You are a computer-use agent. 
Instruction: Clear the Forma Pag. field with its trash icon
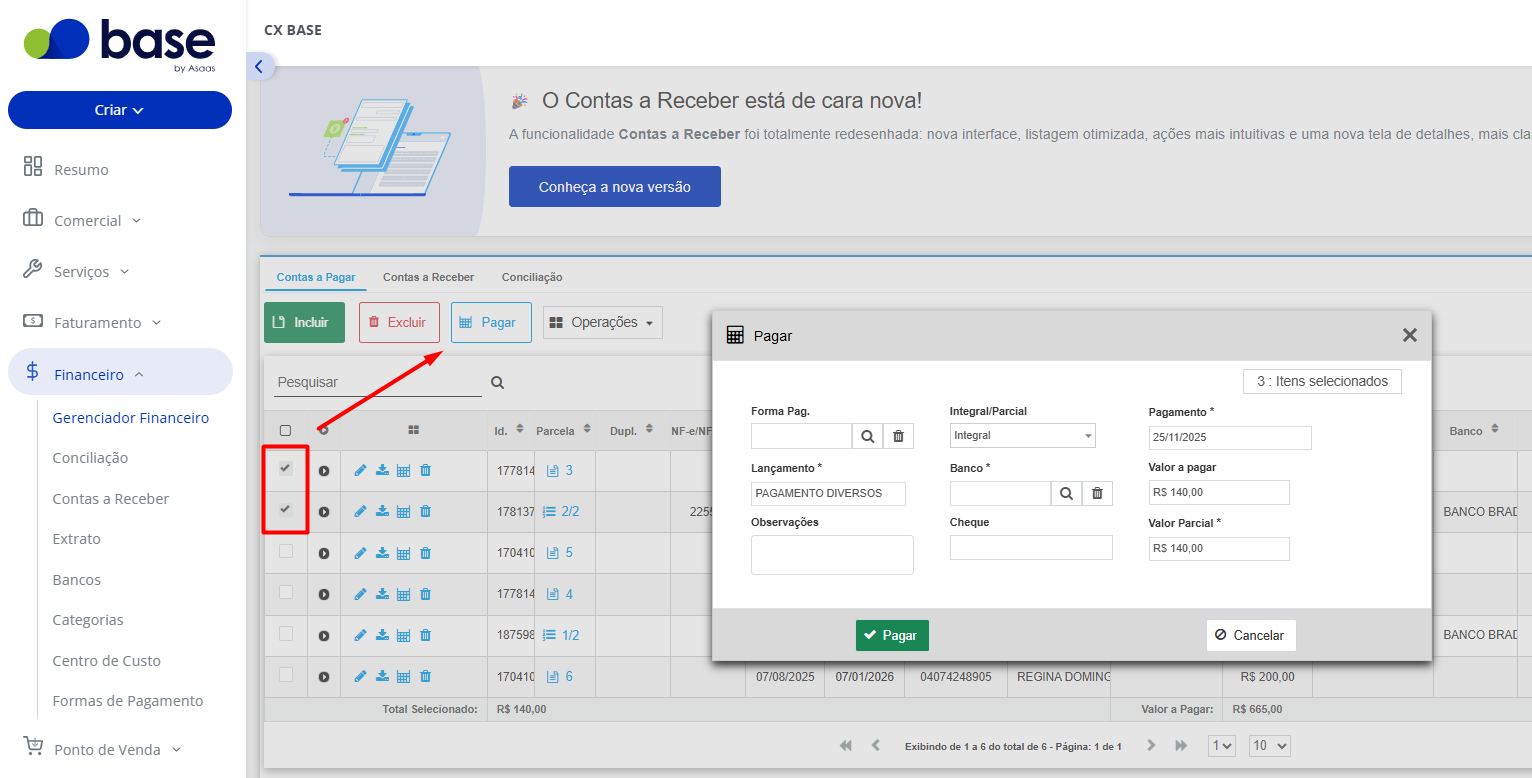coord(898,436)
